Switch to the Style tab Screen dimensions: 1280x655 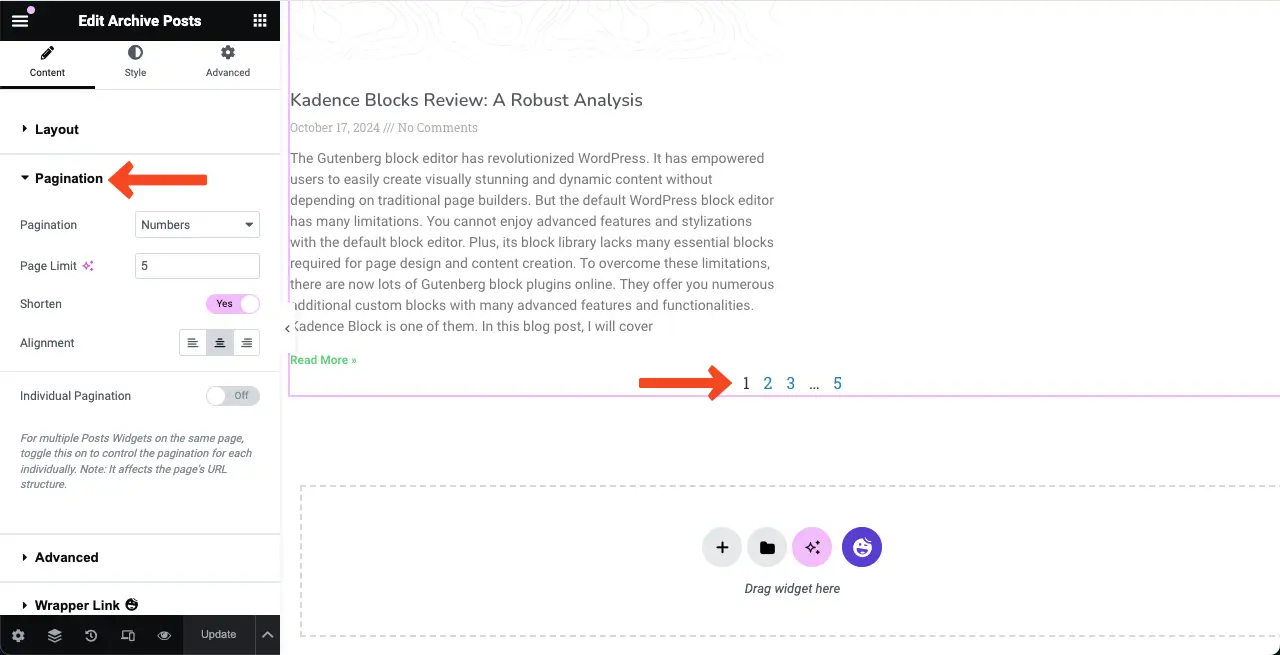(x=135, y=62)
